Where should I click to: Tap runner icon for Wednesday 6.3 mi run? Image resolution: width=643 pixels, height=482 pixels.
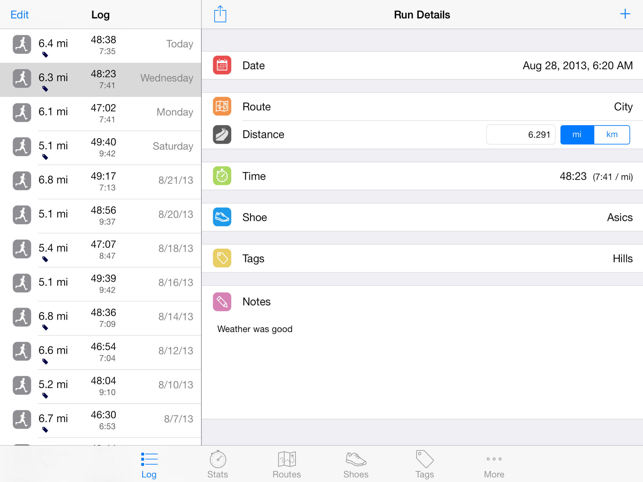pos(22,78)
